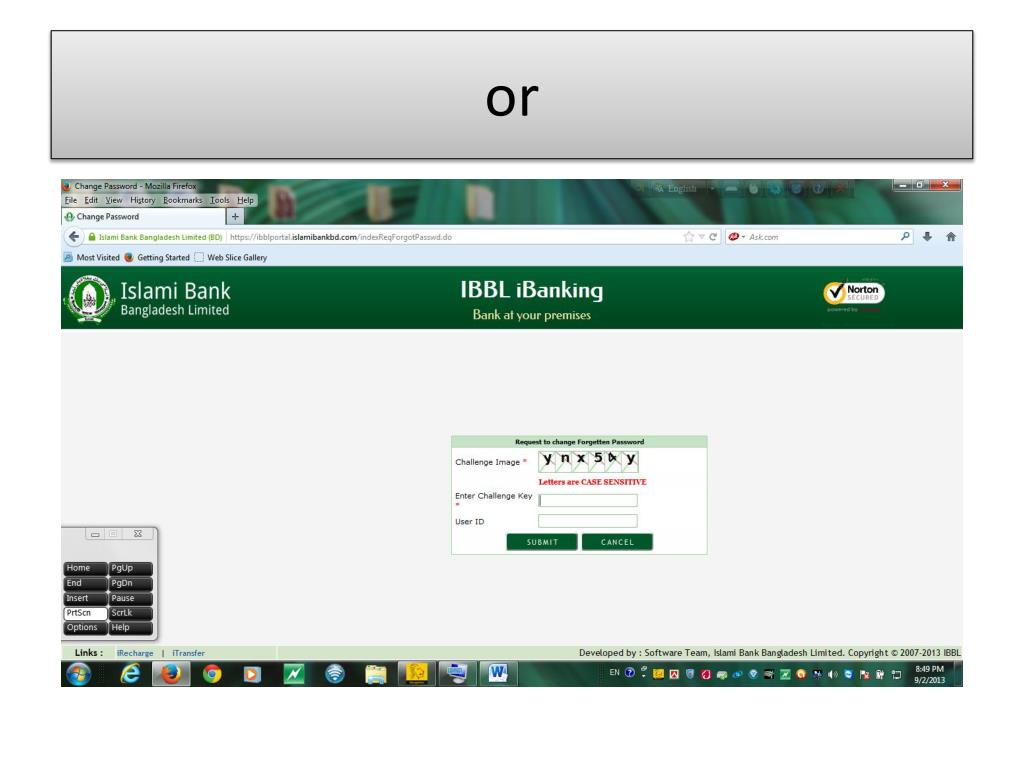
Task: Open the Ask.com search engine dropdown
Action: pos(736,237)
